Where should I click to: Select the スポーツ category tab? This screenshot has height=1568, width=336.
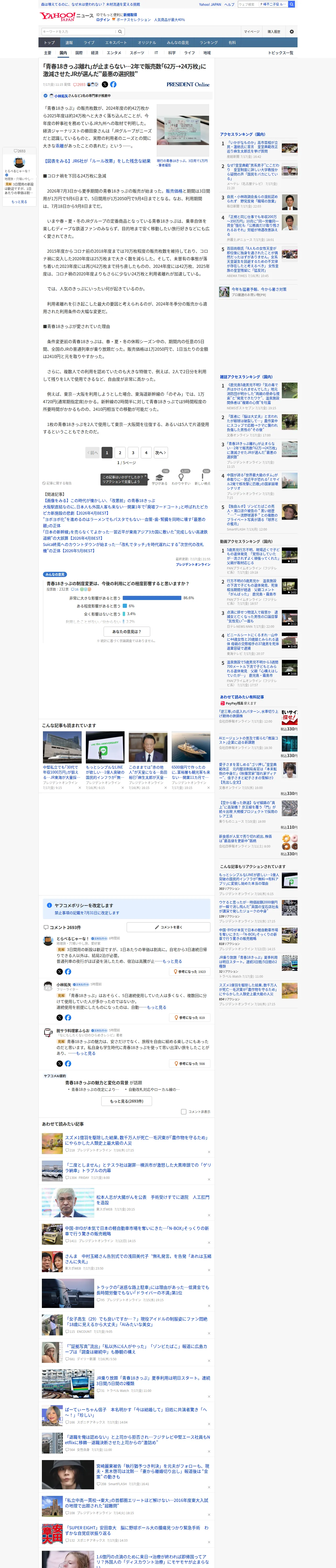tap(137, 53)
